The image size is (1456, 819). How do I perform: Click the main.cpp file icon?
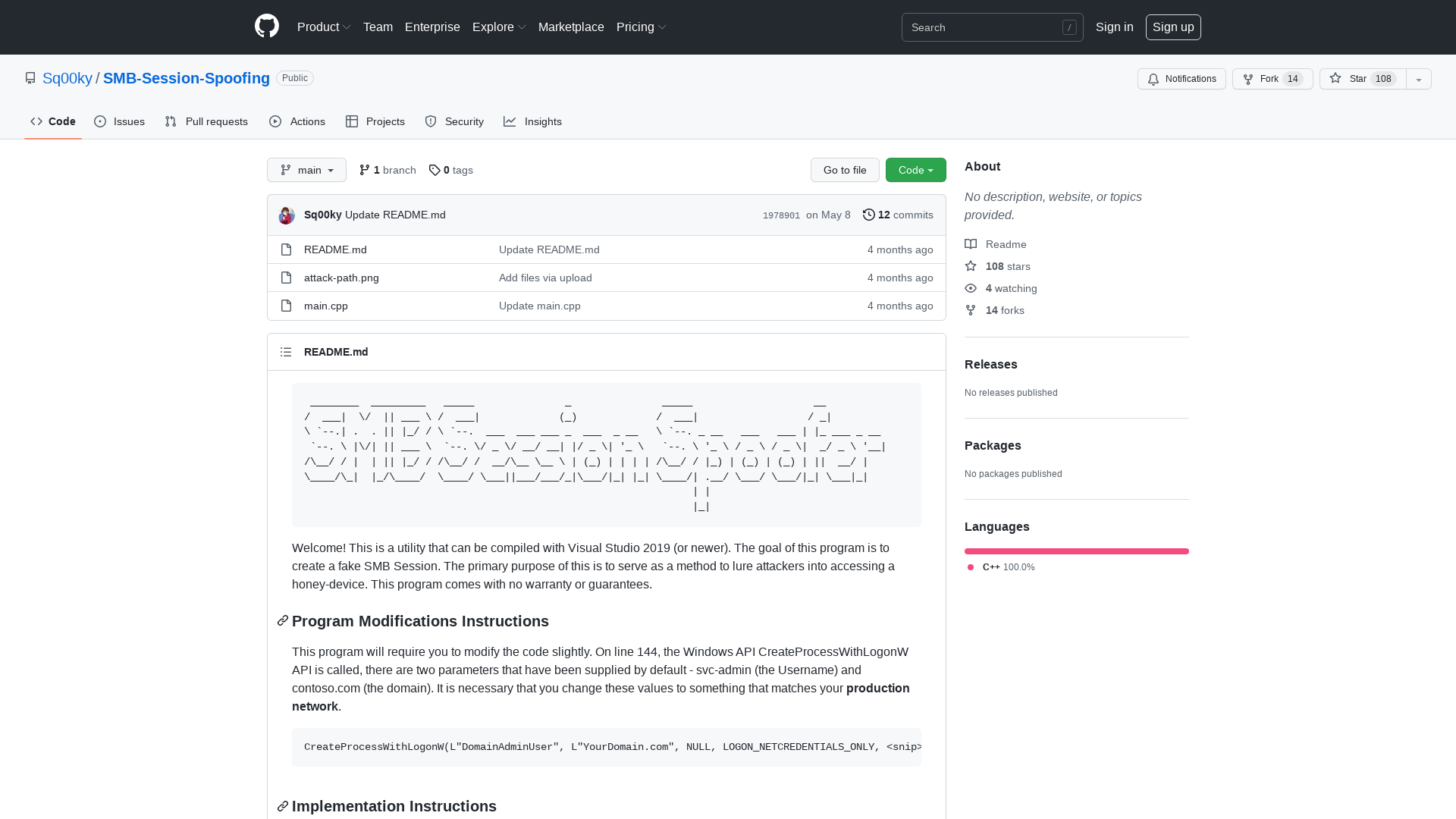[x=286, y=306]
